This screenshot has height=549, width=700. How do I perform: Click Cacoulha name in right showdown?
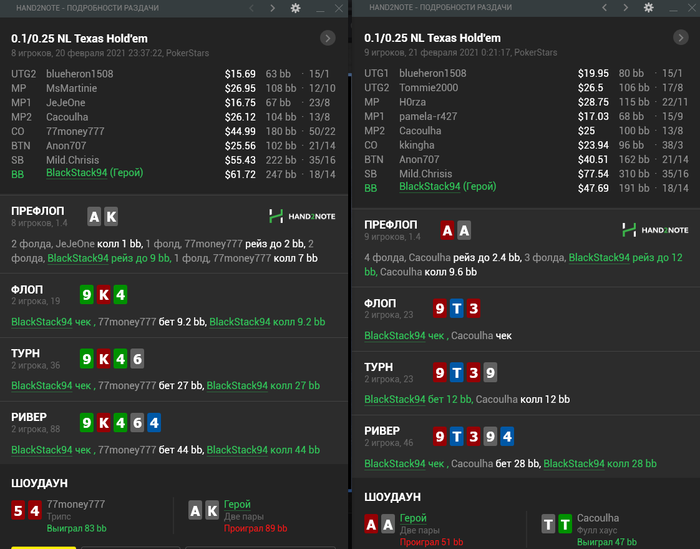[x=598, y=518]
